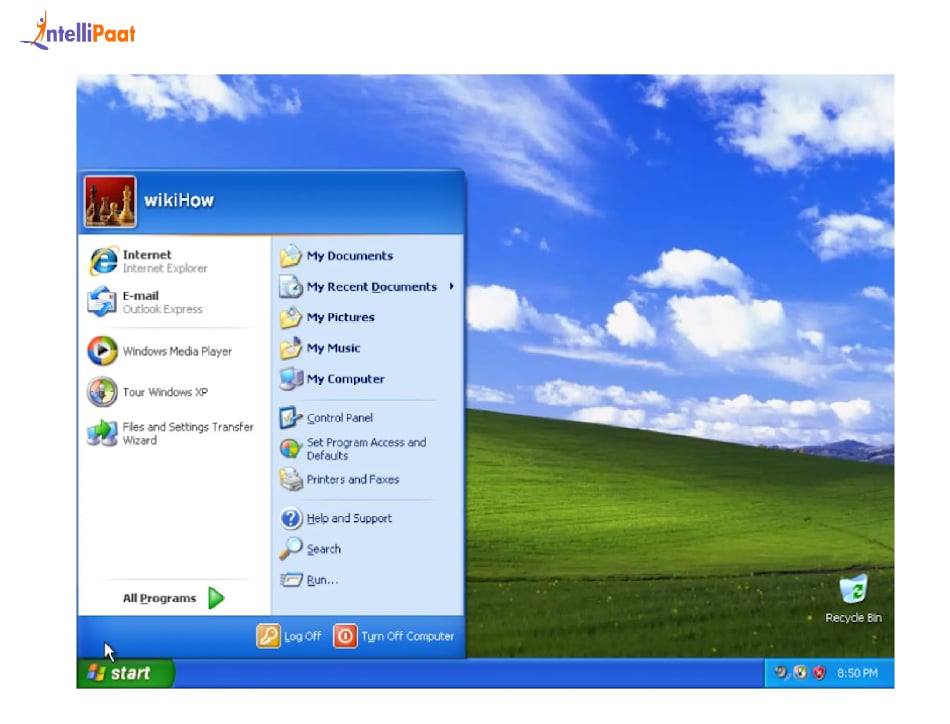Click the middle system tray icon

click(x=800, y=673)
